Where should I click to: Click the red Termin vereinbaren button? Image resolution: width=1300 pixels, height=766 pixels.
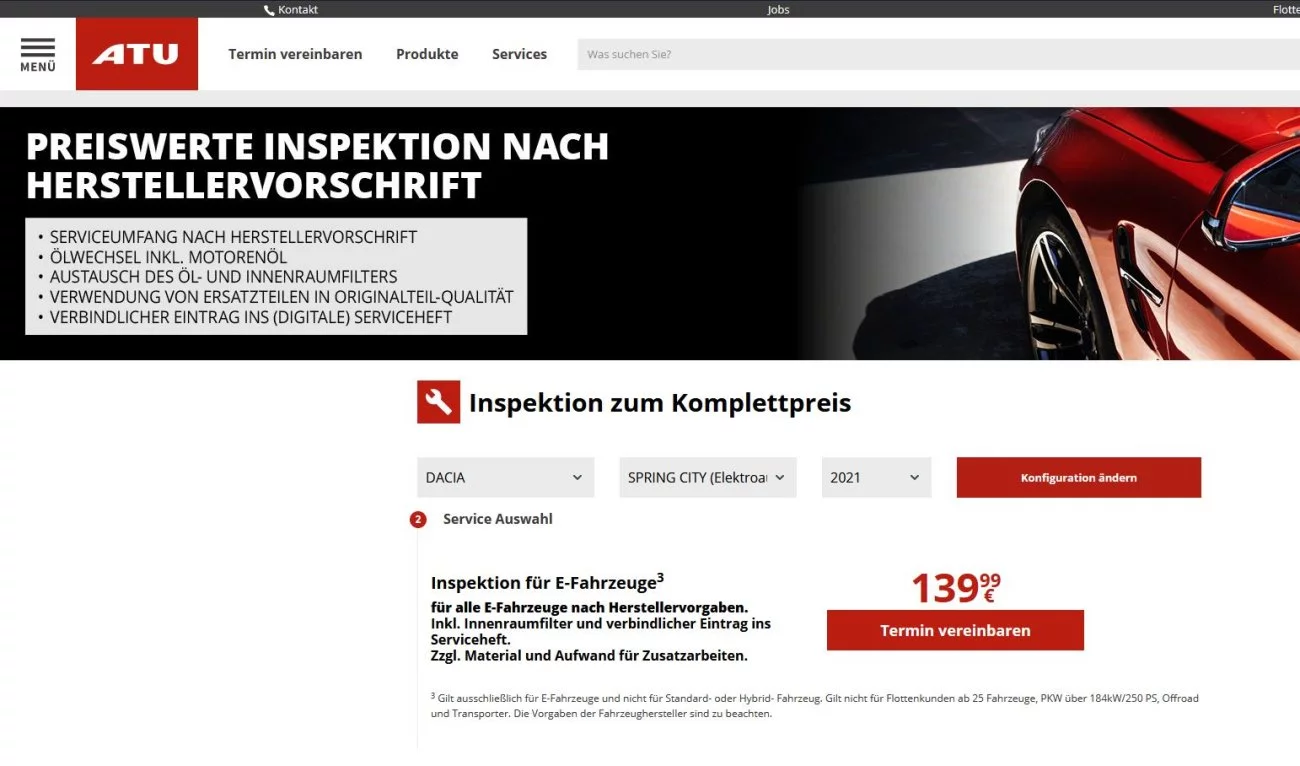pyautogui.click(x=955, y=630)
